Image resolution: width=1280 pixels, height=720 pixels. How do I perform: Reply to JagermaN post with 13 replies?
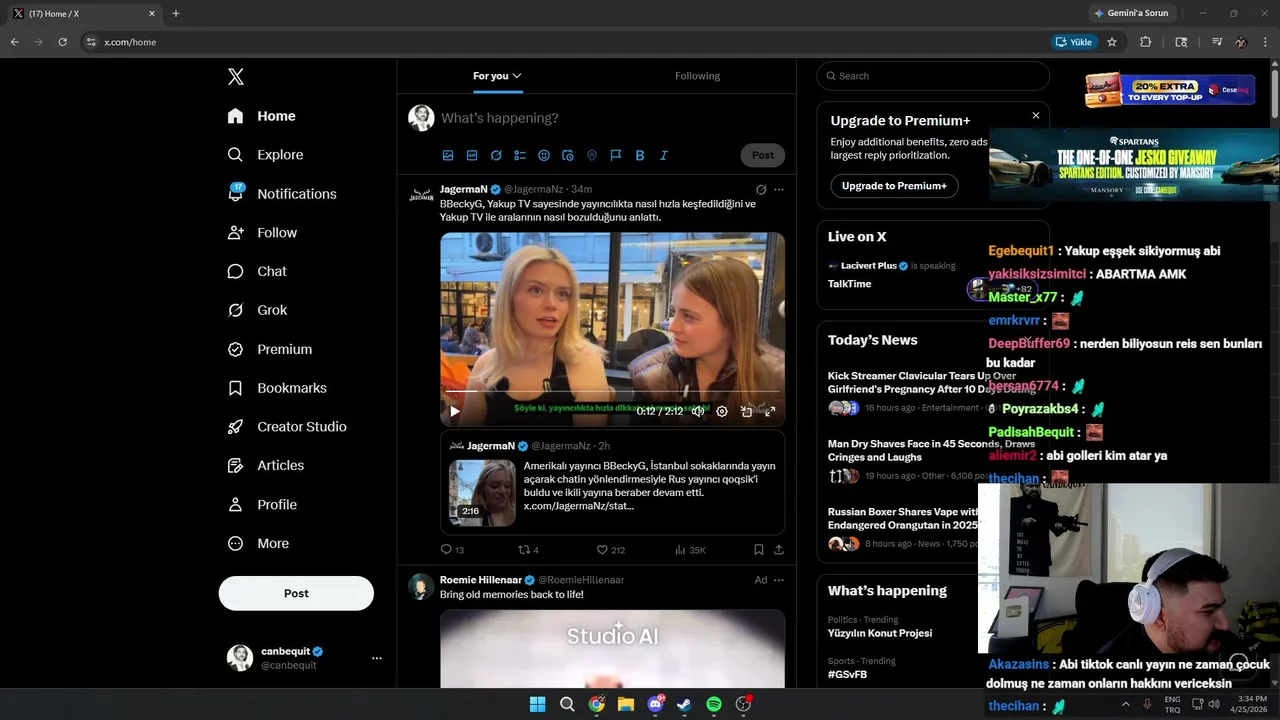452,549
